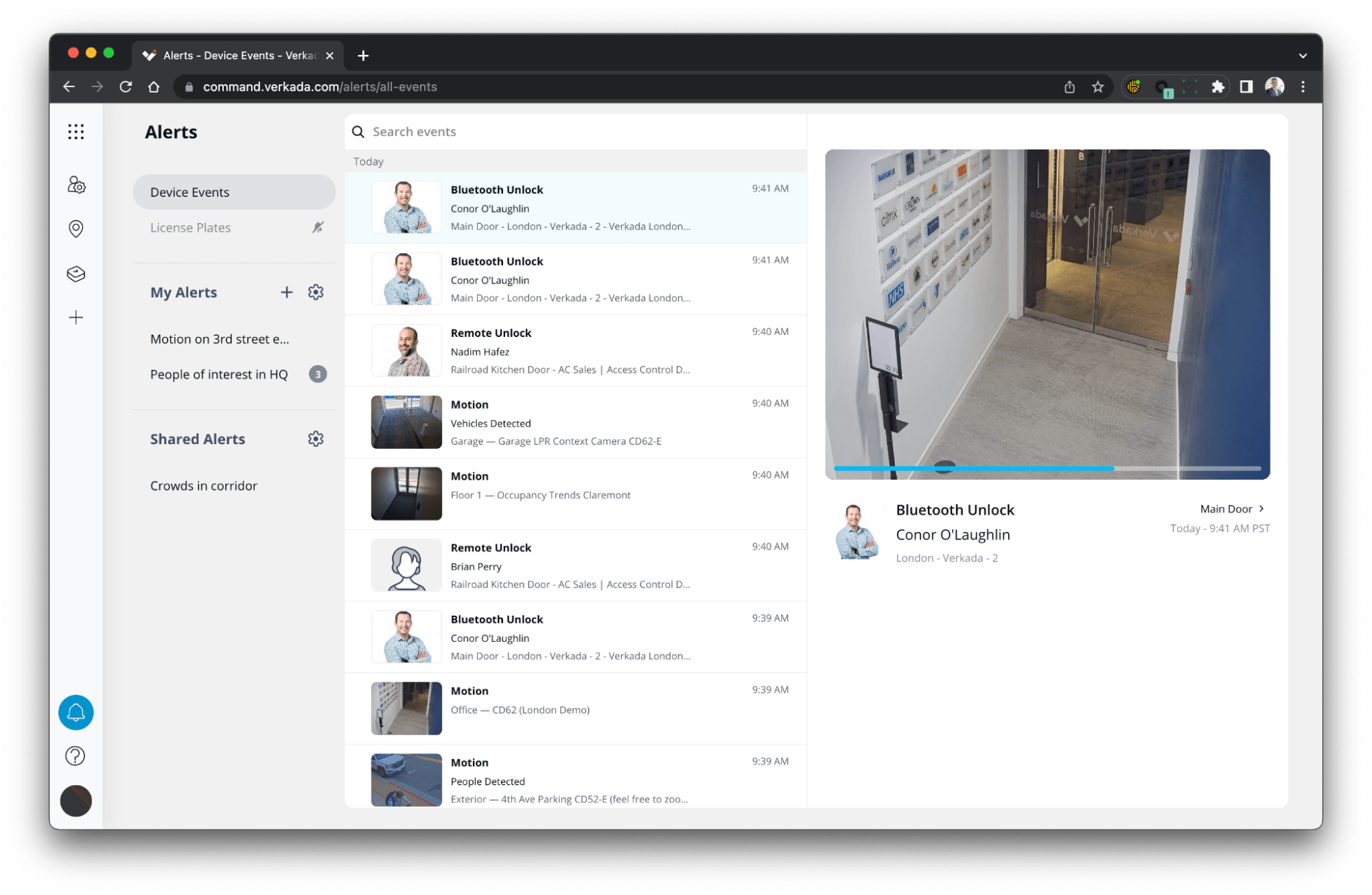Select Nadim Hafez Remote Unlock event
This screenshot has width=1372, height=895.
point(577,350)
